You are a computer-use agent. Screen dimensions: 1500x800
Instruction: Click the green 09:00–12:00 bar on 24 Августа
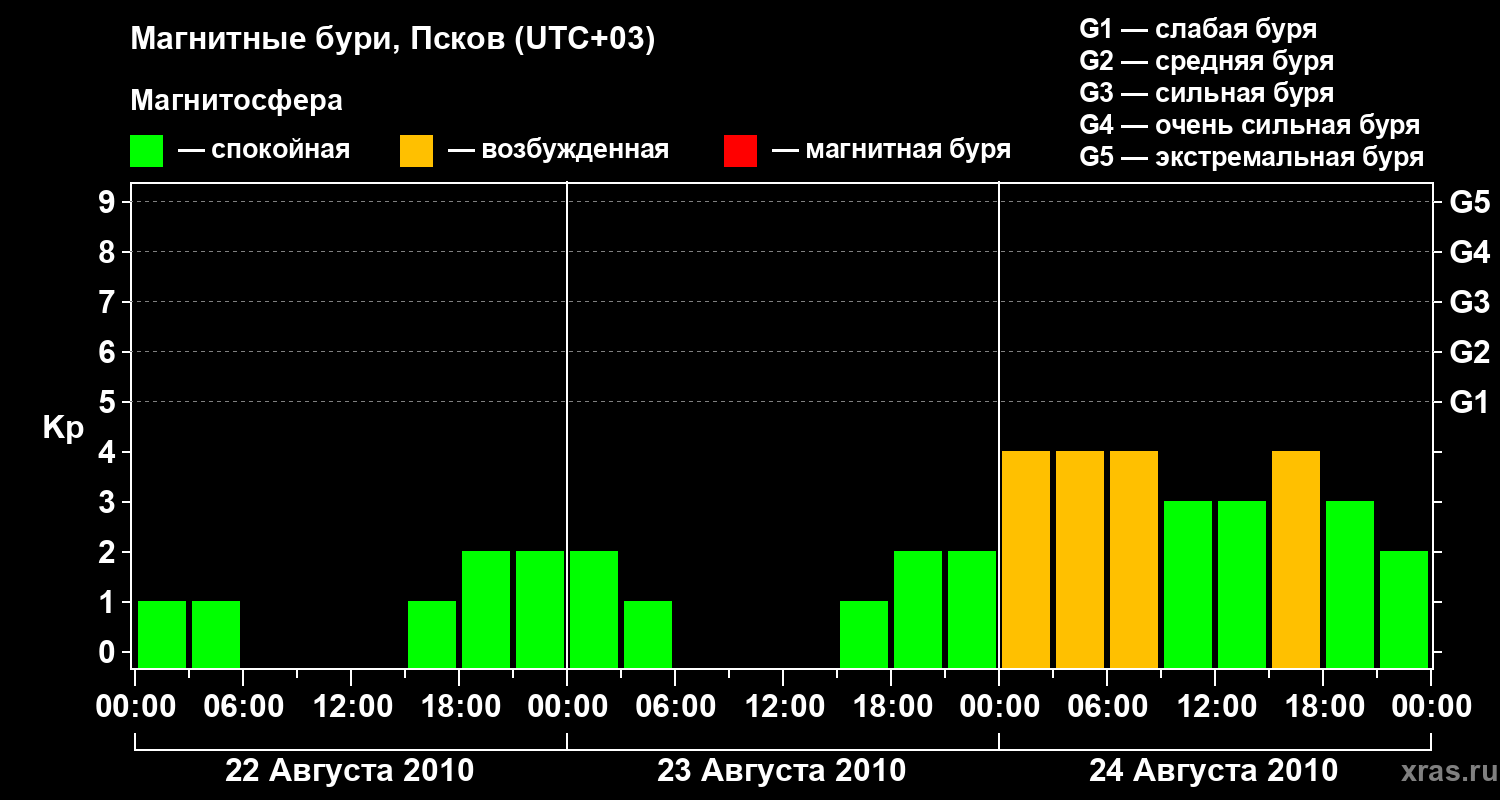[1188, 584]
